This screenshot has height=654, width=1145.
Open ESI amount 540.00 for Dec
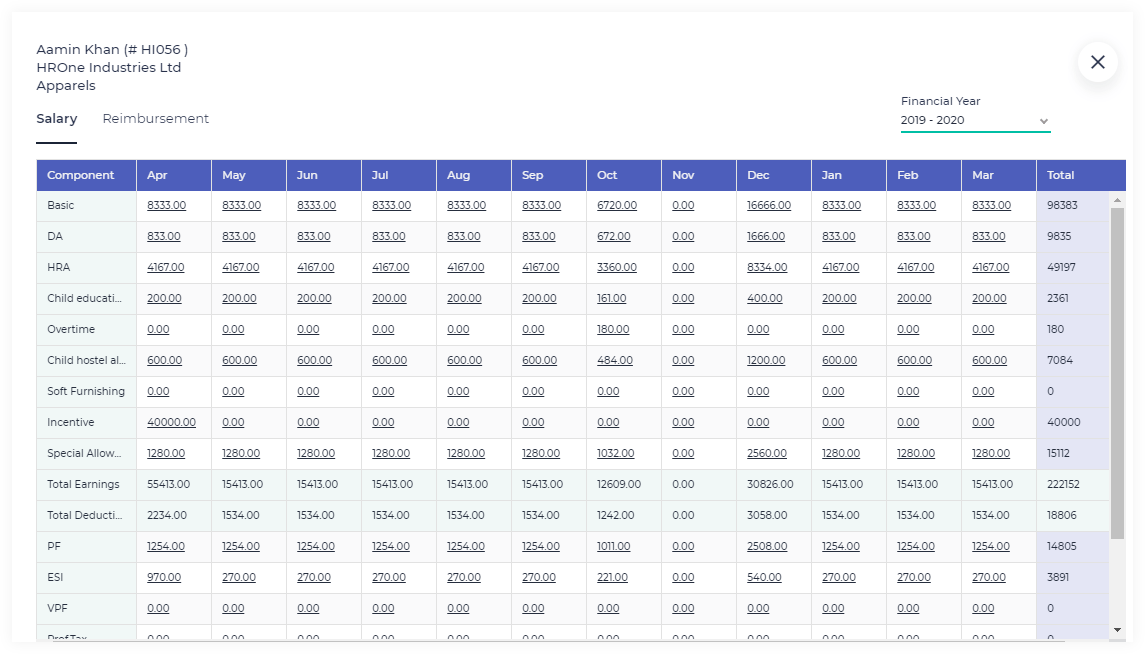[x=764, y=577]
